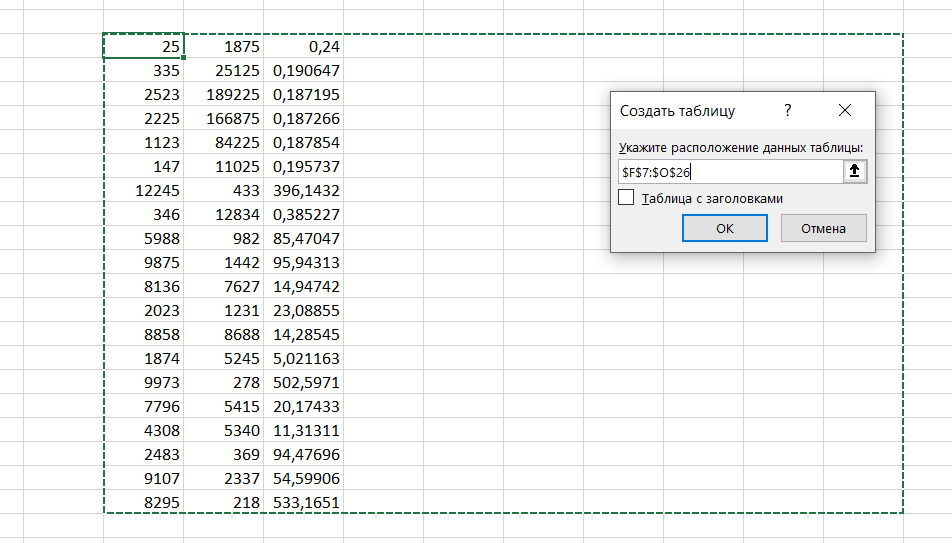This screenshot has height=543, width=952.
Task: Click the cell containing 7627
Action: tap(223, 286)
